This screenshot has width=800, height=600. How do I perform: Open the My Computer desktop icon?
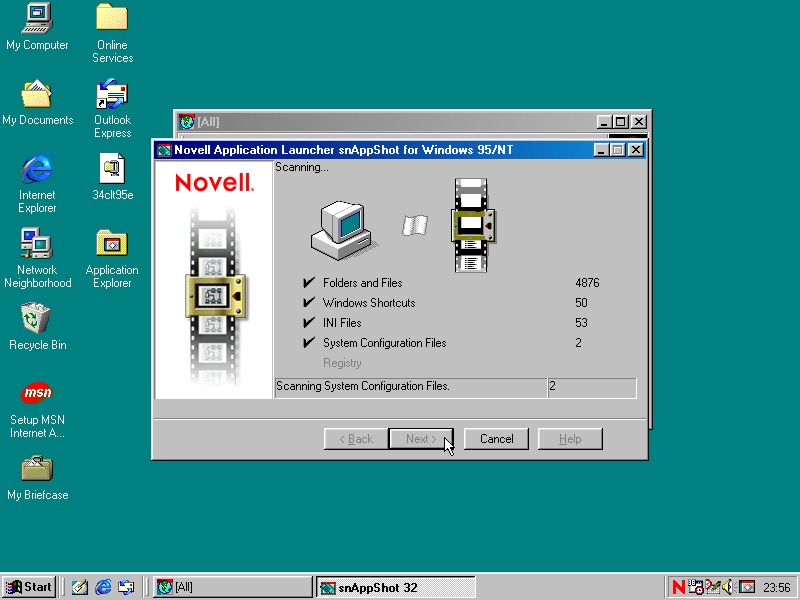(37, 27)
